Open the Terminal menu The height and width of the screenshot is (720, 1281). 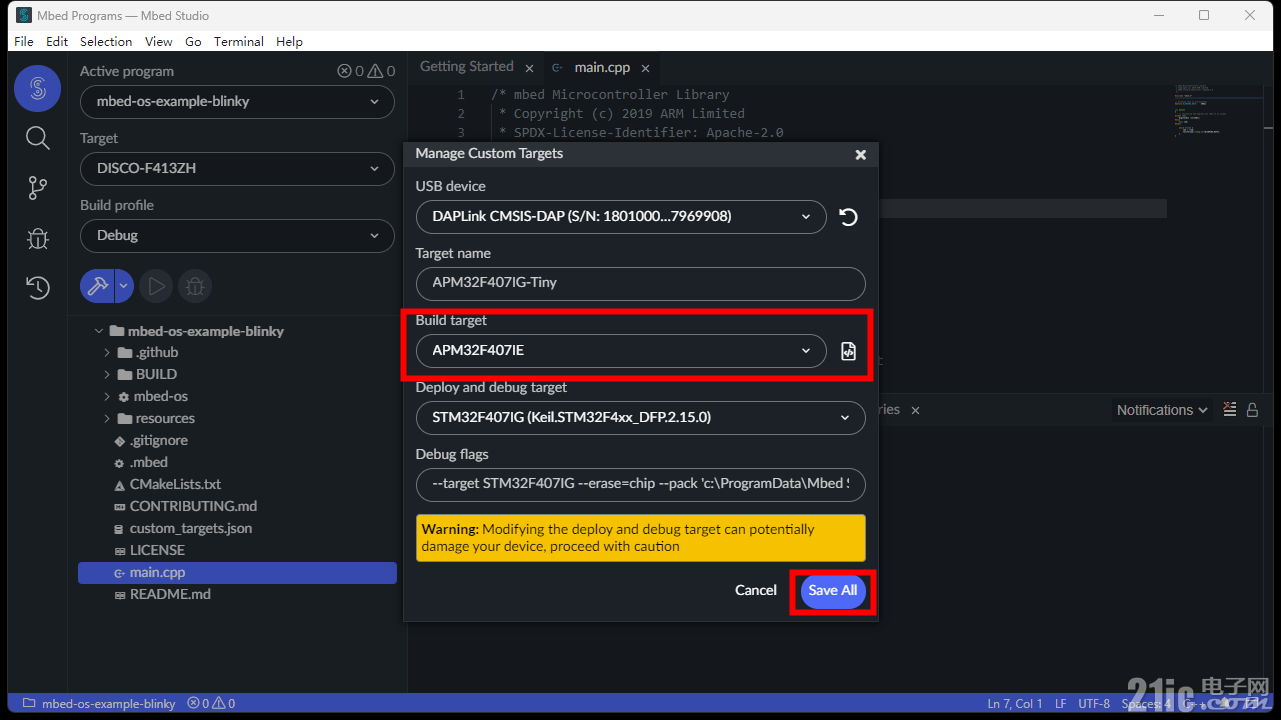pyautogui.click(x=239, y=41)
